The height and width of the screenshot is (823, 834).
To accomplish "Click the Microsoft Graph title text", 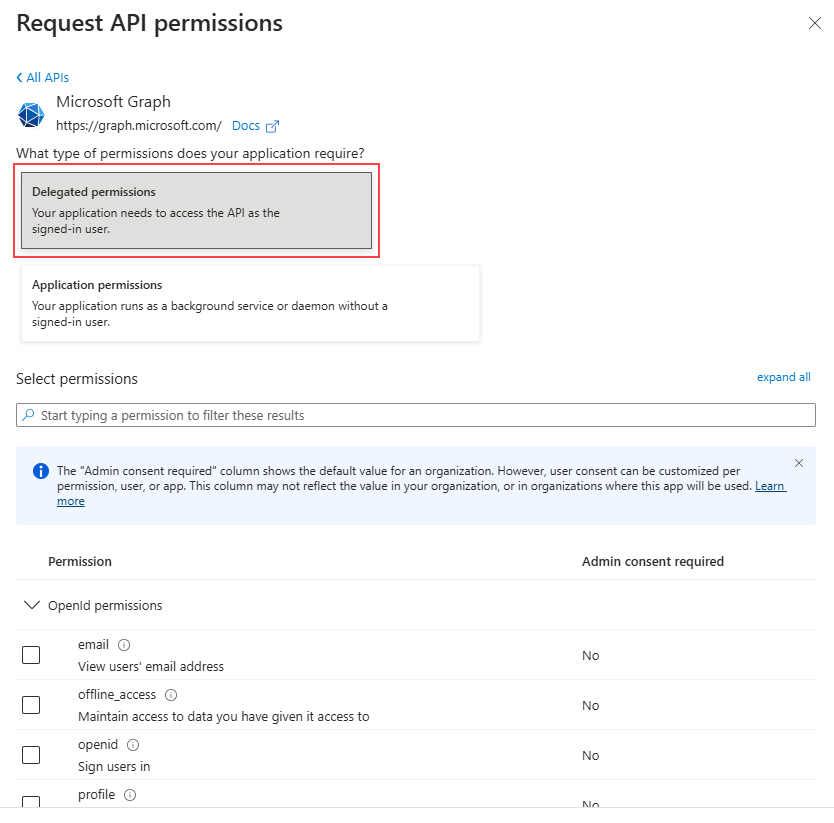I will [113, 102].
